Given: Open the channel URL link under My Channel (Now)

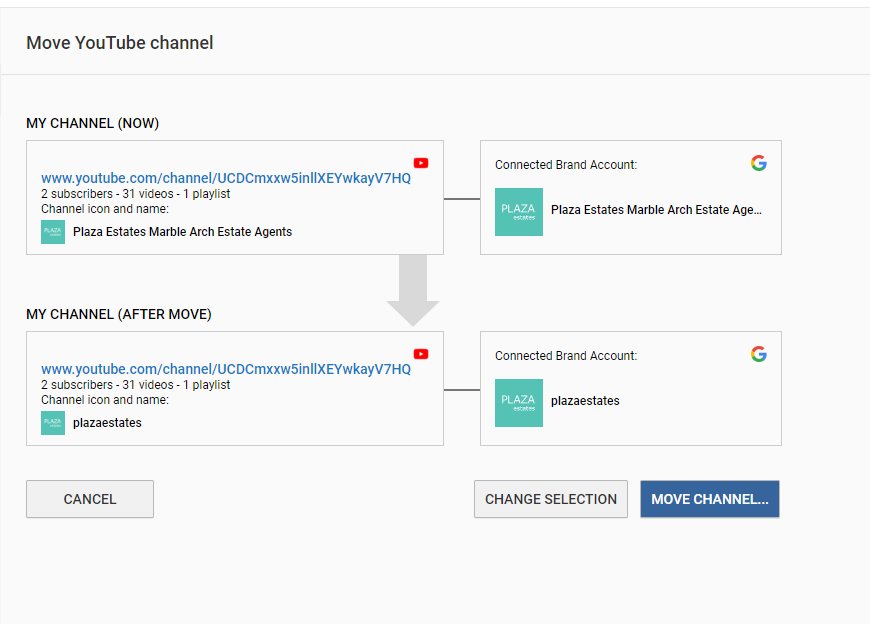Looking at the screenshot, I should [226, 178].
